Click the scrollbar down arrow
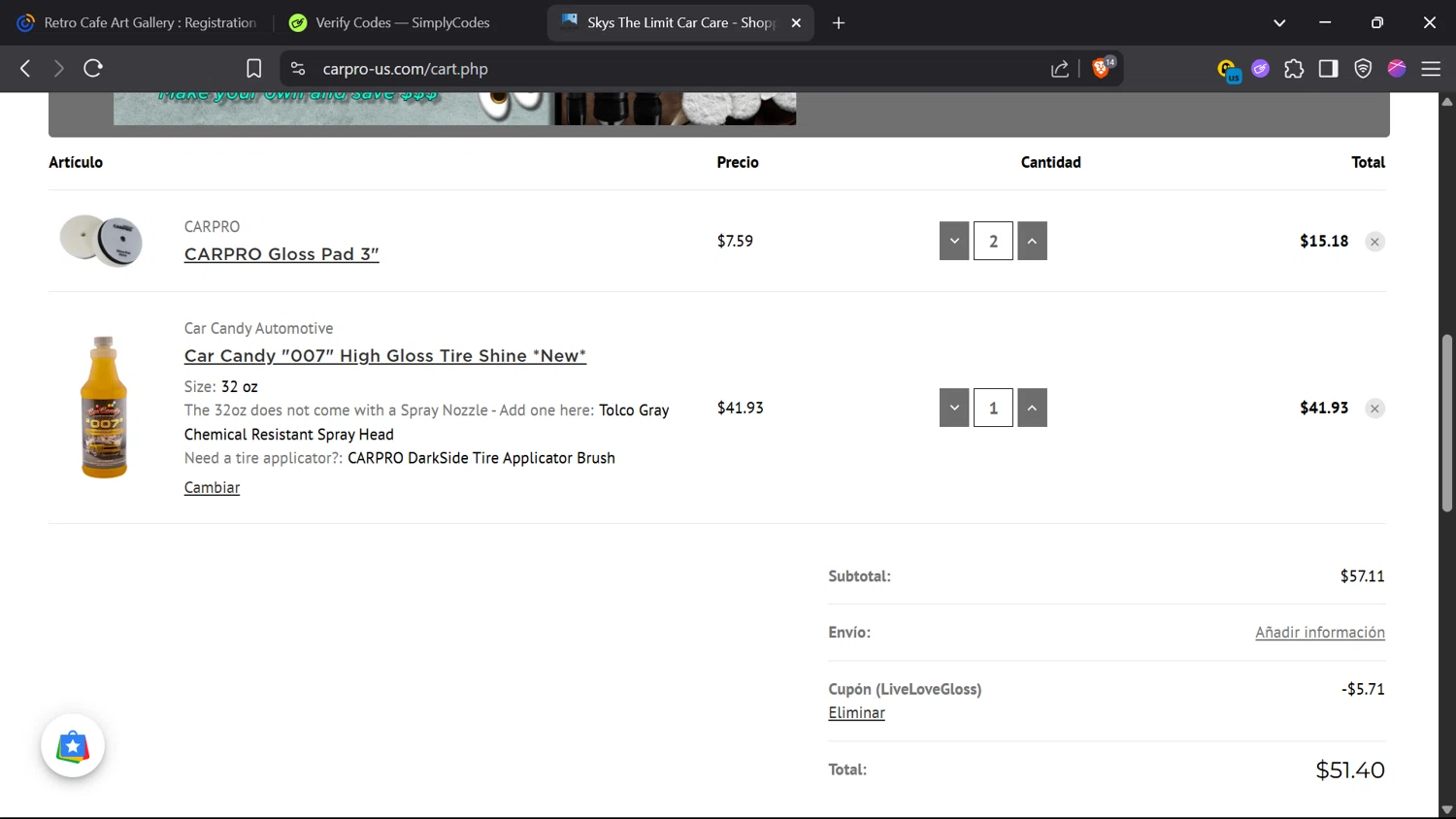 pos(1447,809)
